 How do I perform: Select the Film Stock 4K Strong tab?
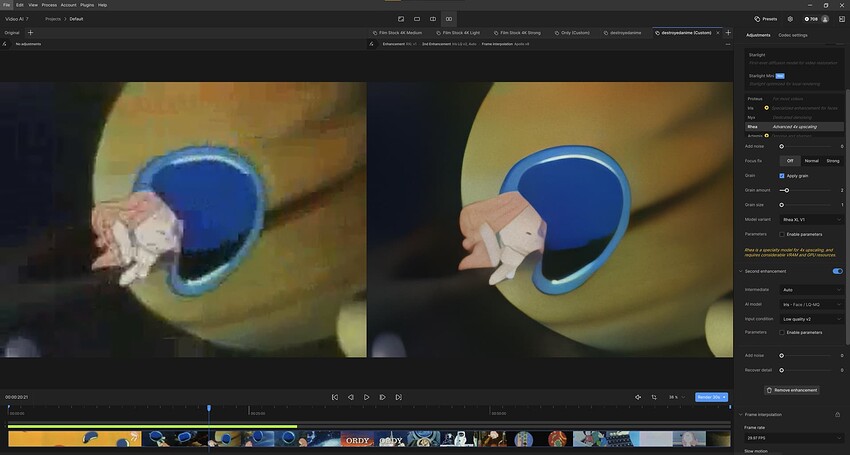[517, 33]
